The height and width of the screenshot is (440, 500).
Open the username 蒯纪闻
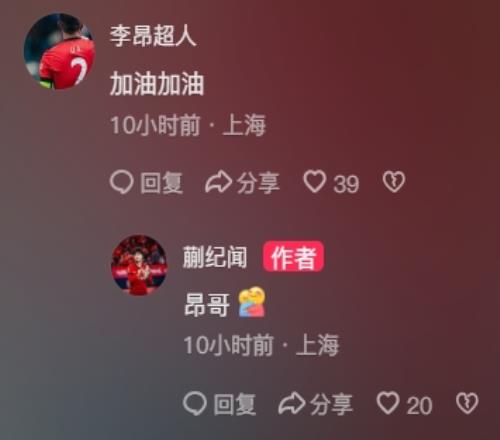(x=215, y=257)
